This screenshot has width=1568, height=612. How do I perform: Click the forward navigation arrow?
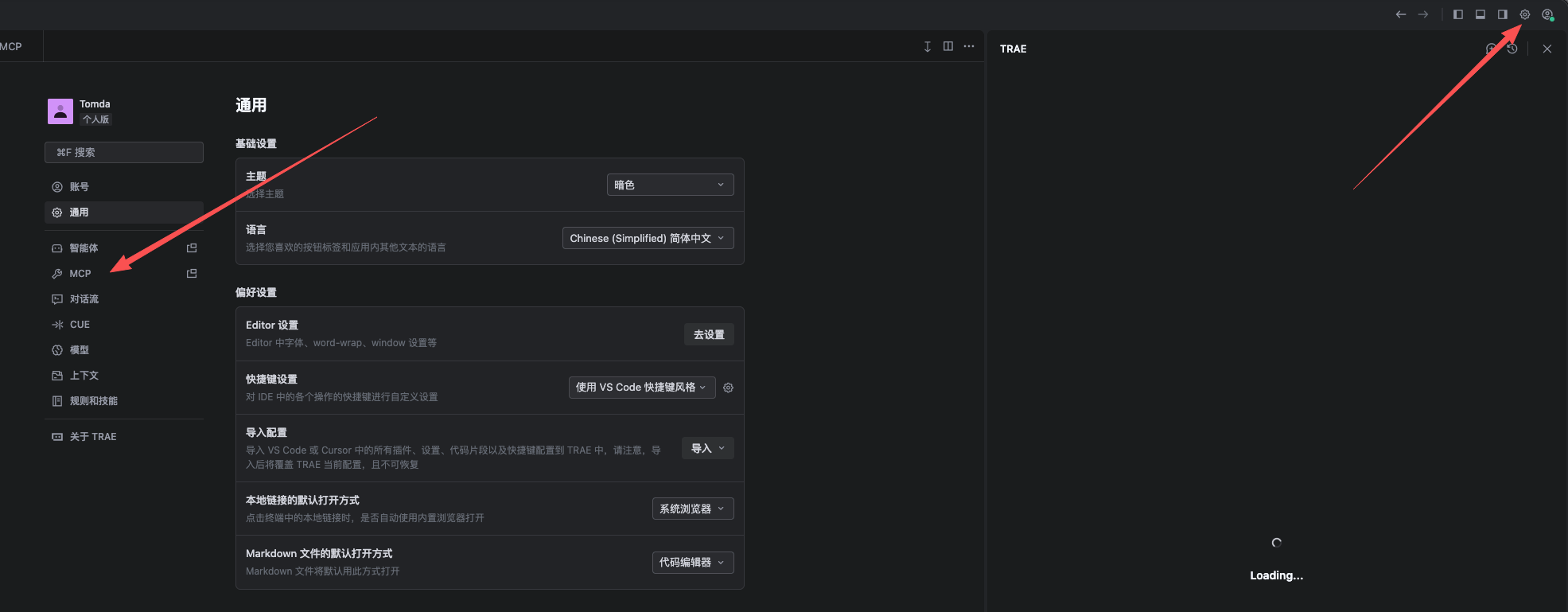(x=1423, y=14)
